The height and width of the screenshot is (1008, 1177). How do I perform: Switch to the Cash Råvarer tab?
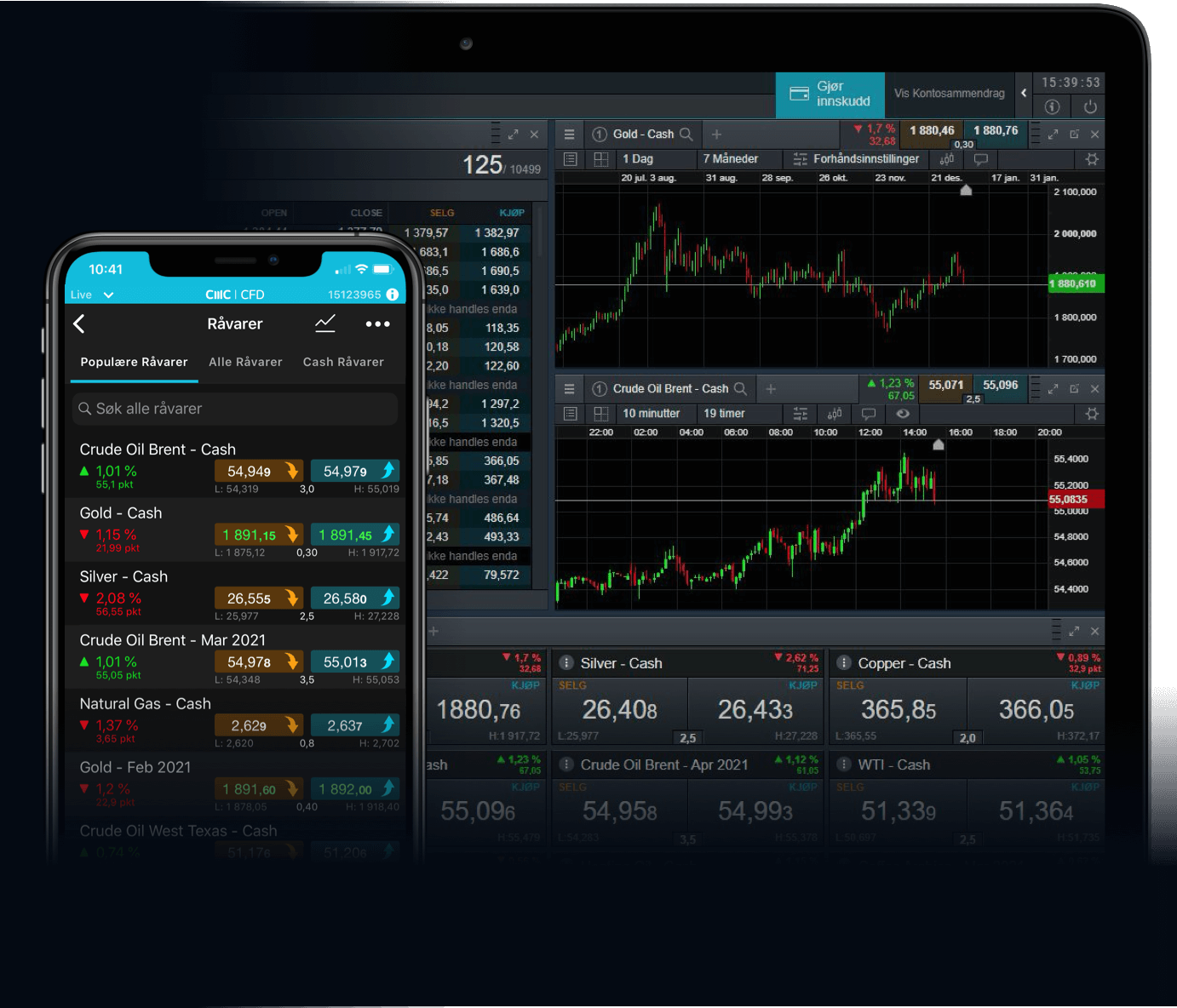click(343, 362)
